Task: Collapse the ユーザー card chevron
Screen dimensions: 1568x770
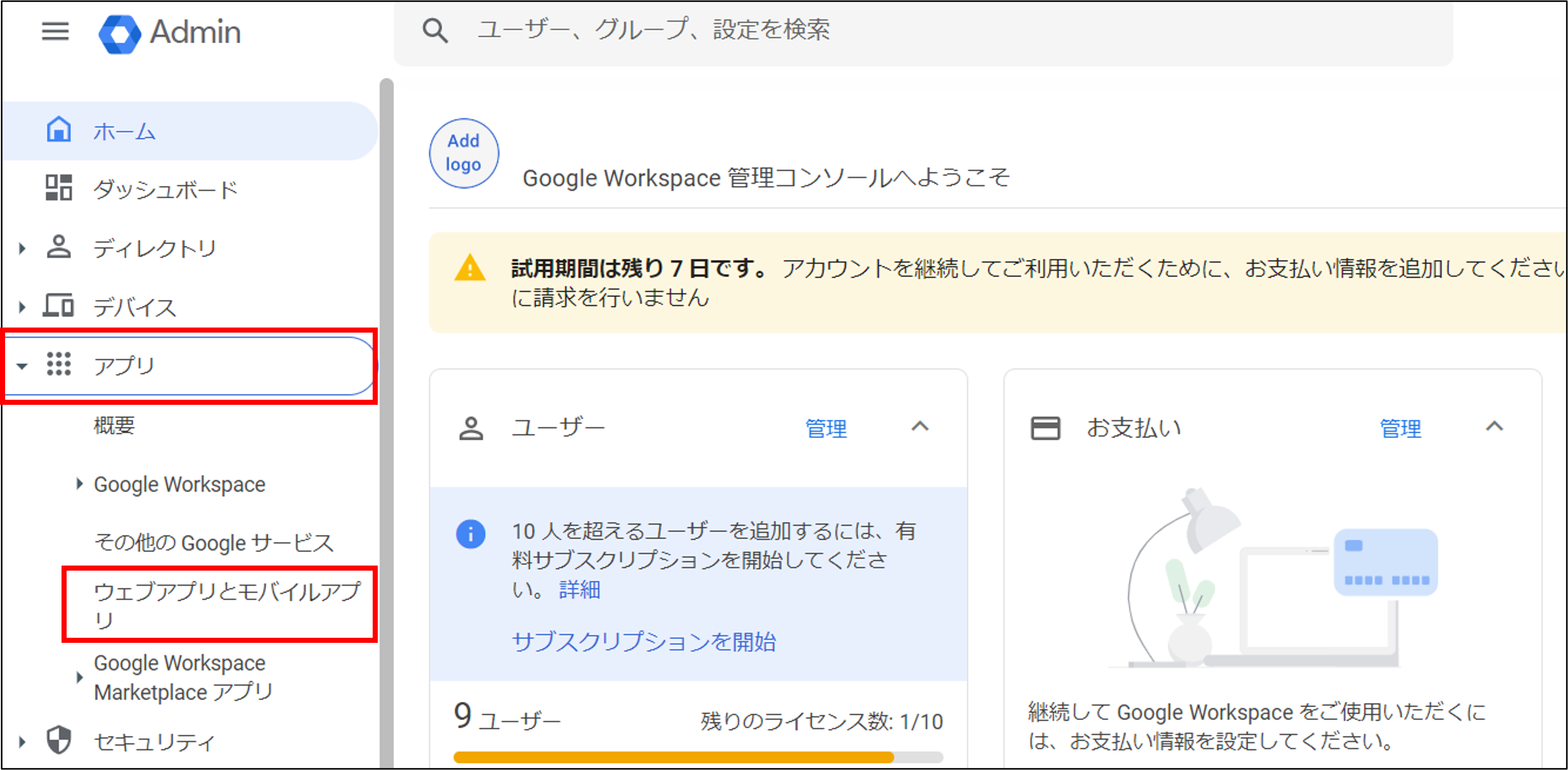Action: tap(920, 427)
